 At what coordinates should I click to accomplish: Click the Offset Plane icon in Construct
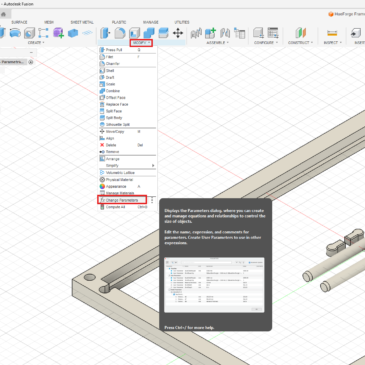click(300, 33)
